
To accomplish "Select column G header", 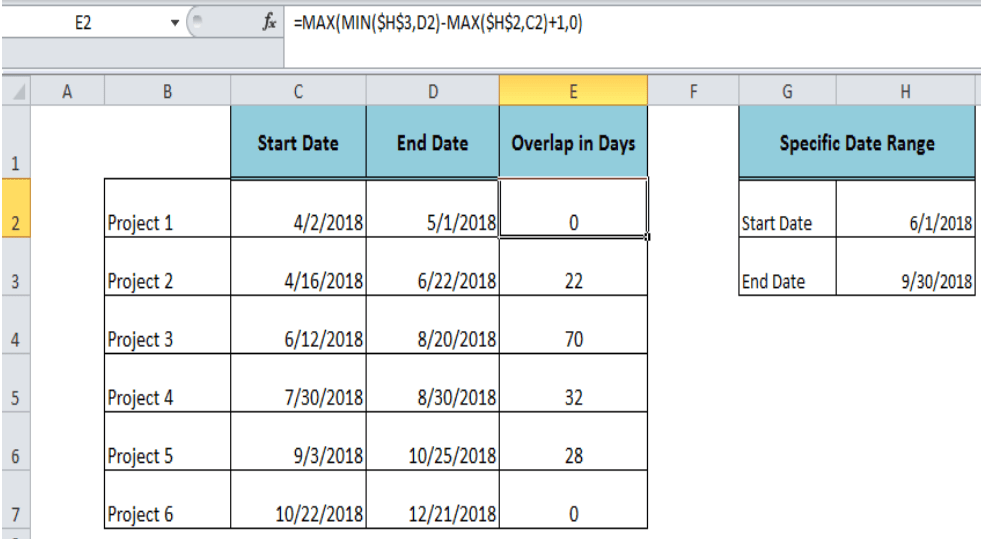I will click(787, 91).
